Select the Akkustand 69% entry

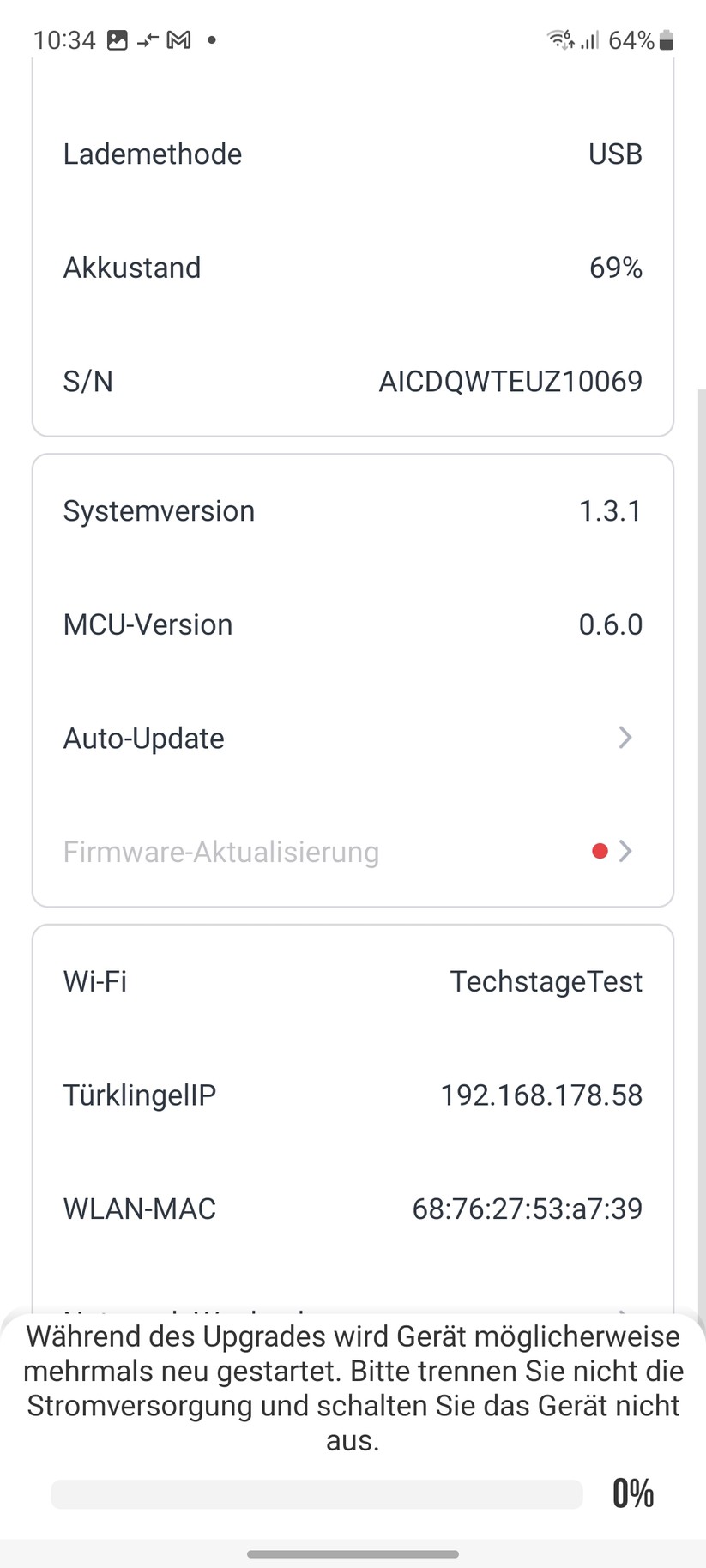353,267
